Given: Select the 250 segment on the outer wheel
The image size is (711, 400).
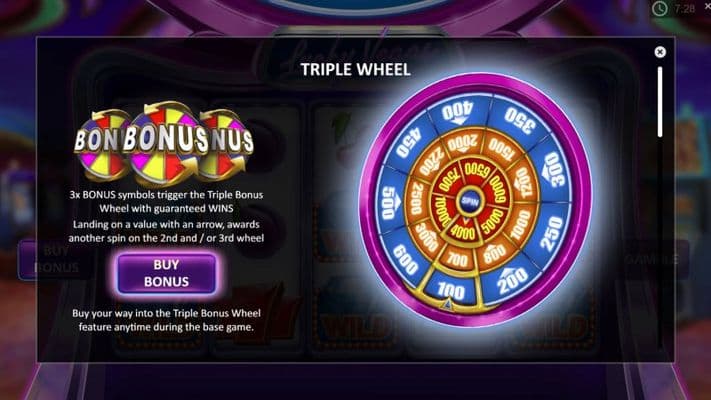Looking at the screenshot, I should (x=551, y=233).
